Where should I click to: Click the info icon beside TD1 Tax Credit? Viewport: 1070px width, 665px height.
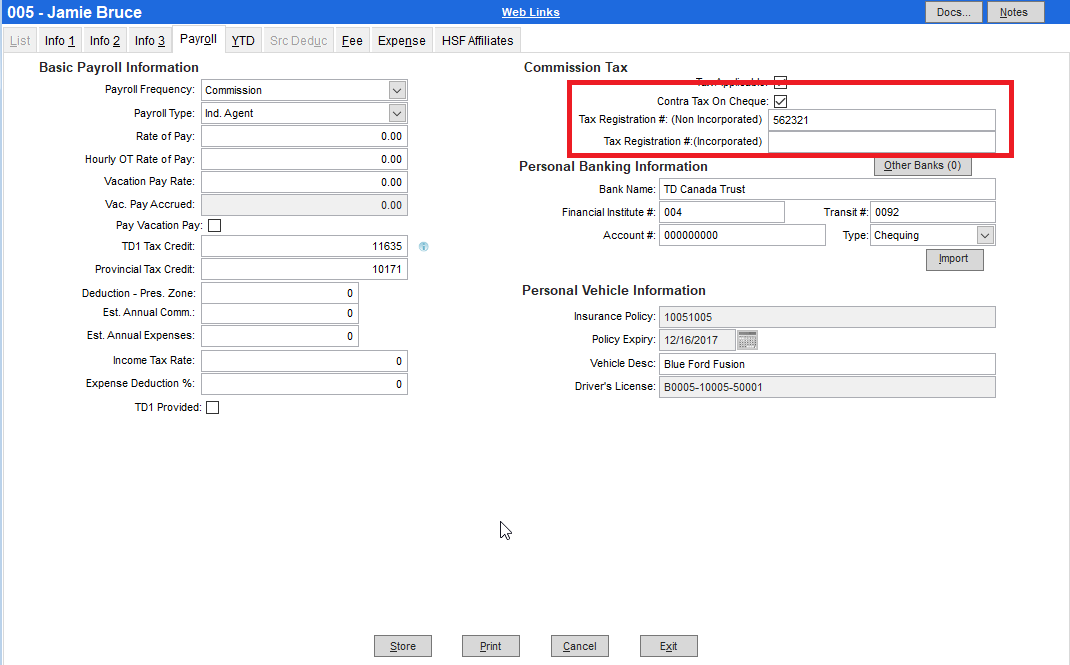424,246
